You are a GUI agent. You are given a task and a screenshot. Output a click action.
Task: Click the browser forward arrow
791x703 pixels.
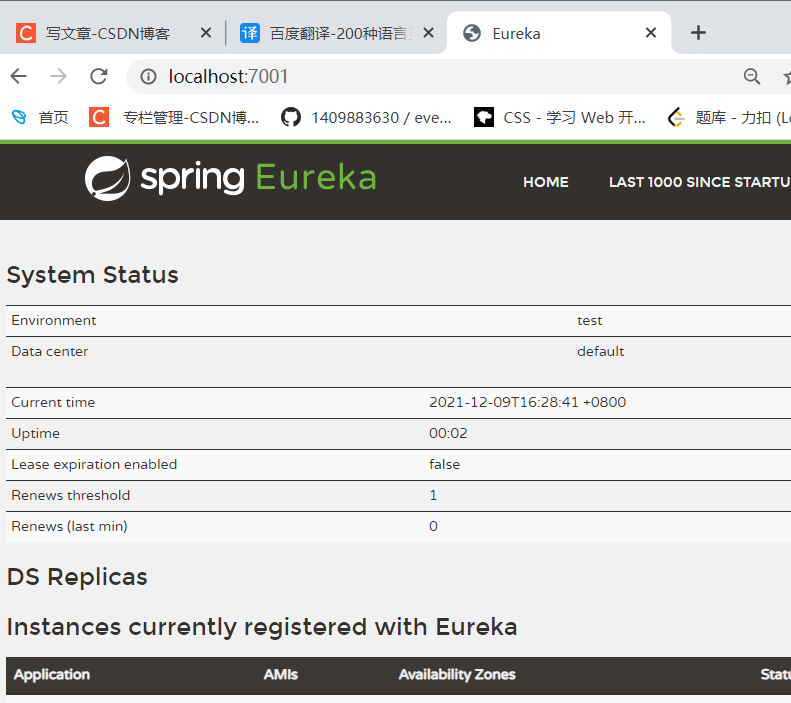[59, 76]
